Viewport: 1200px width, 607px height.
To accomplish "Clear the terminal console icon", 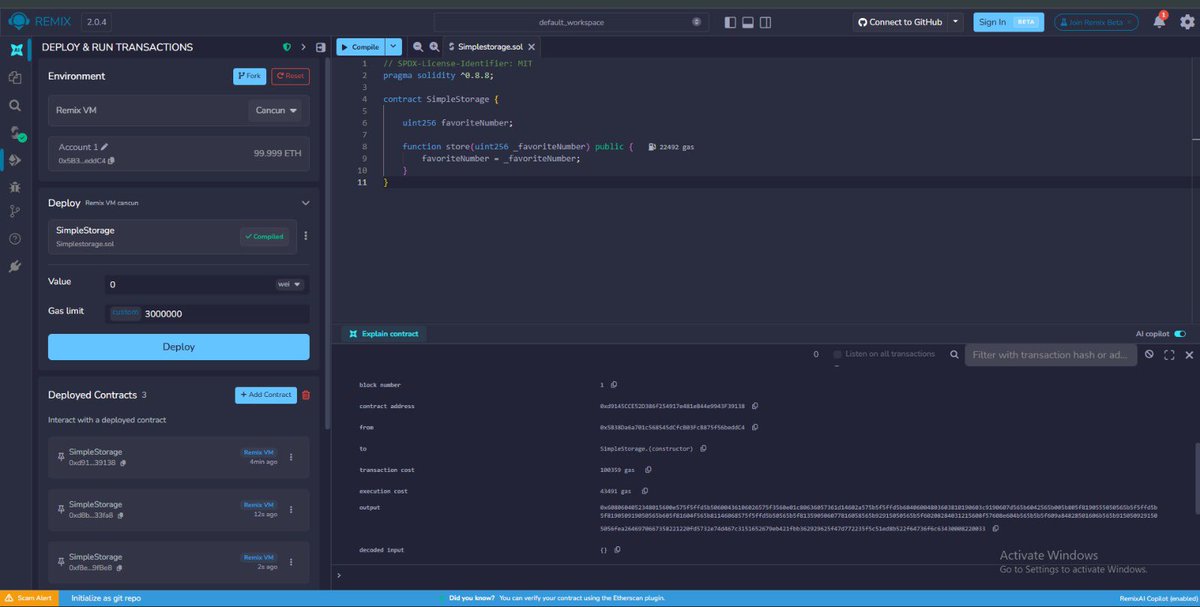I will pos(1150,355).
